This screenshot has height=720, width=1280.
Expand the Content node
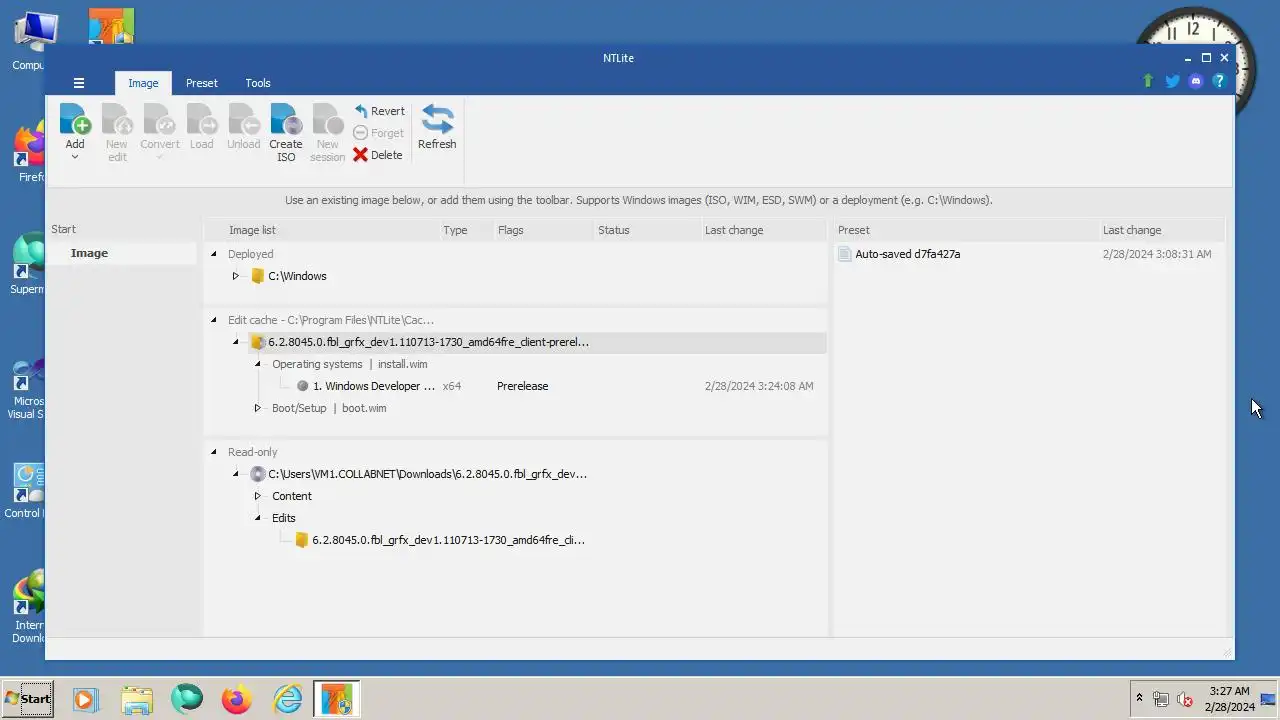pos(258,496)
